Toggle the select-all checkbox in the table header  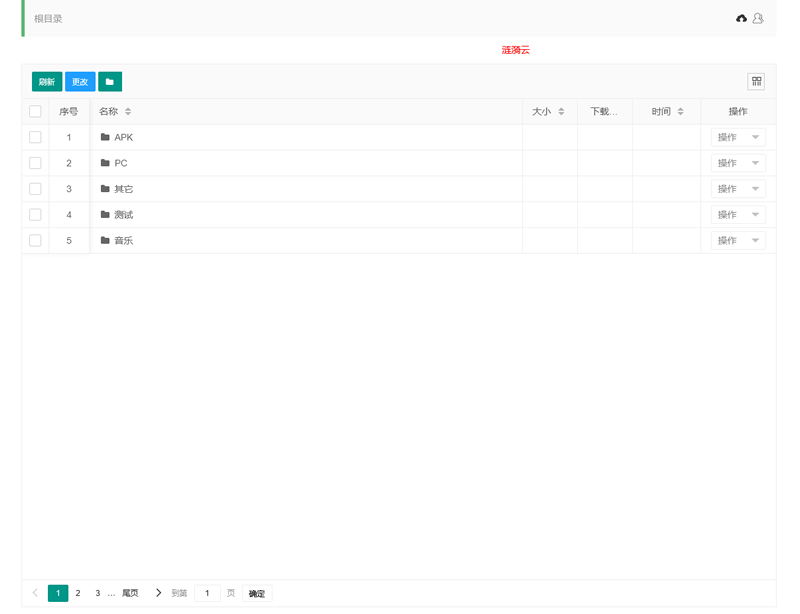click(x=35, y=111)
